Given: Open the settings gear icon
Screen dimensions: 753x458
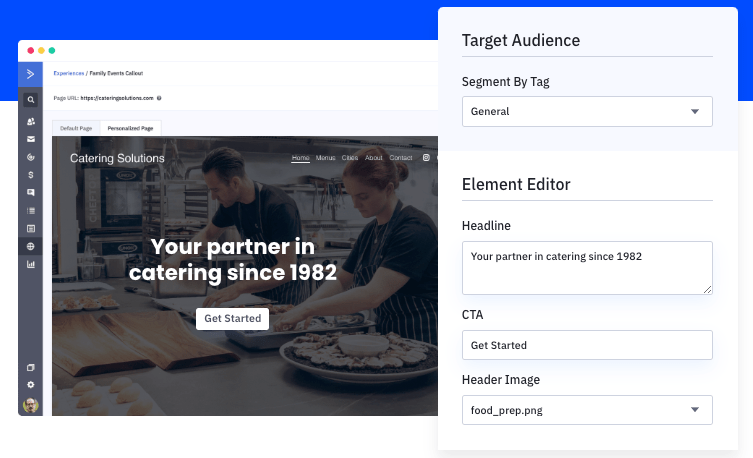Looking at the screenshot, I should tap(31, 384).
